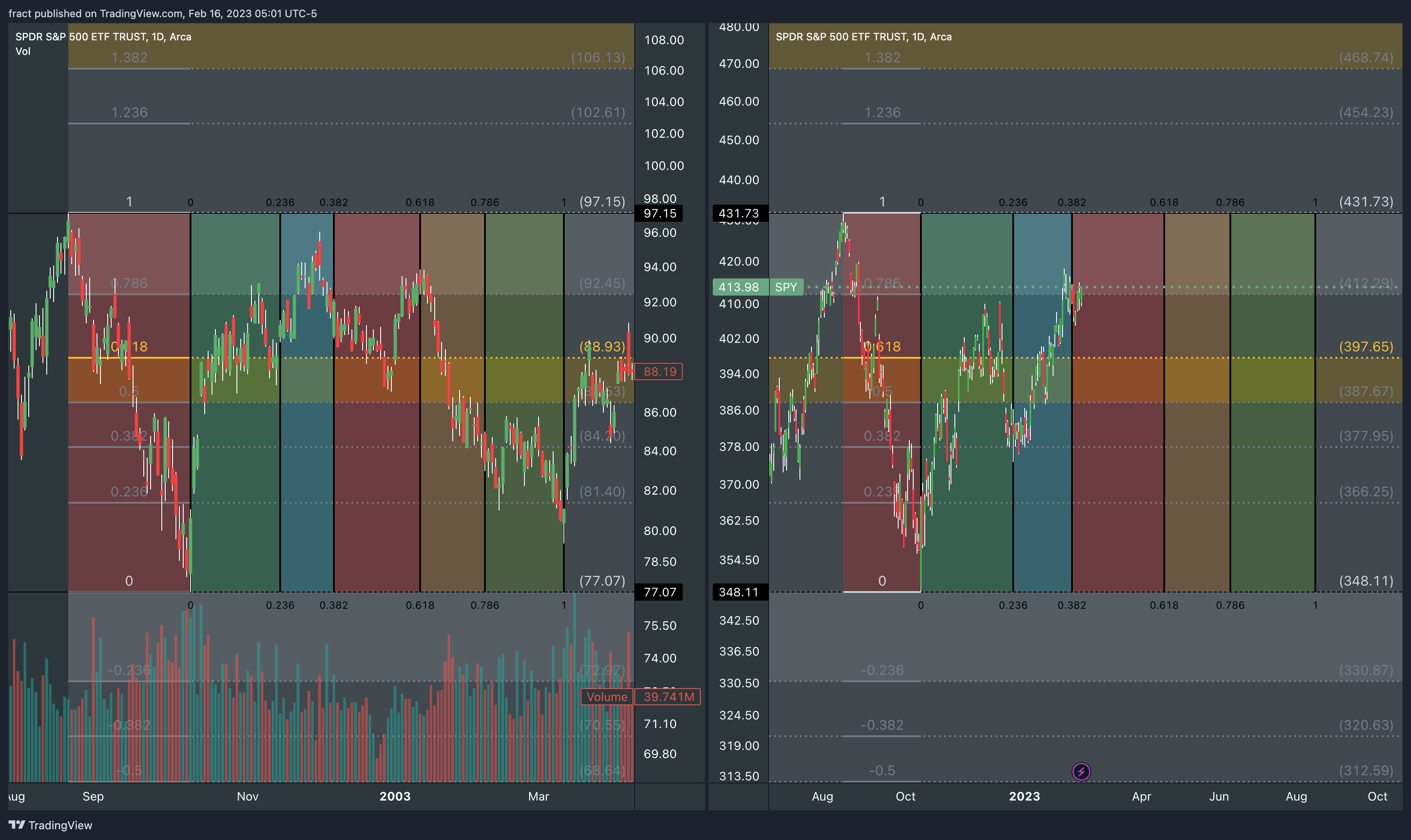Screen dimensions: 1411x840
Task: Click the red 88.19 last price label
Action: pyautogui.click(x=659, y=372)
